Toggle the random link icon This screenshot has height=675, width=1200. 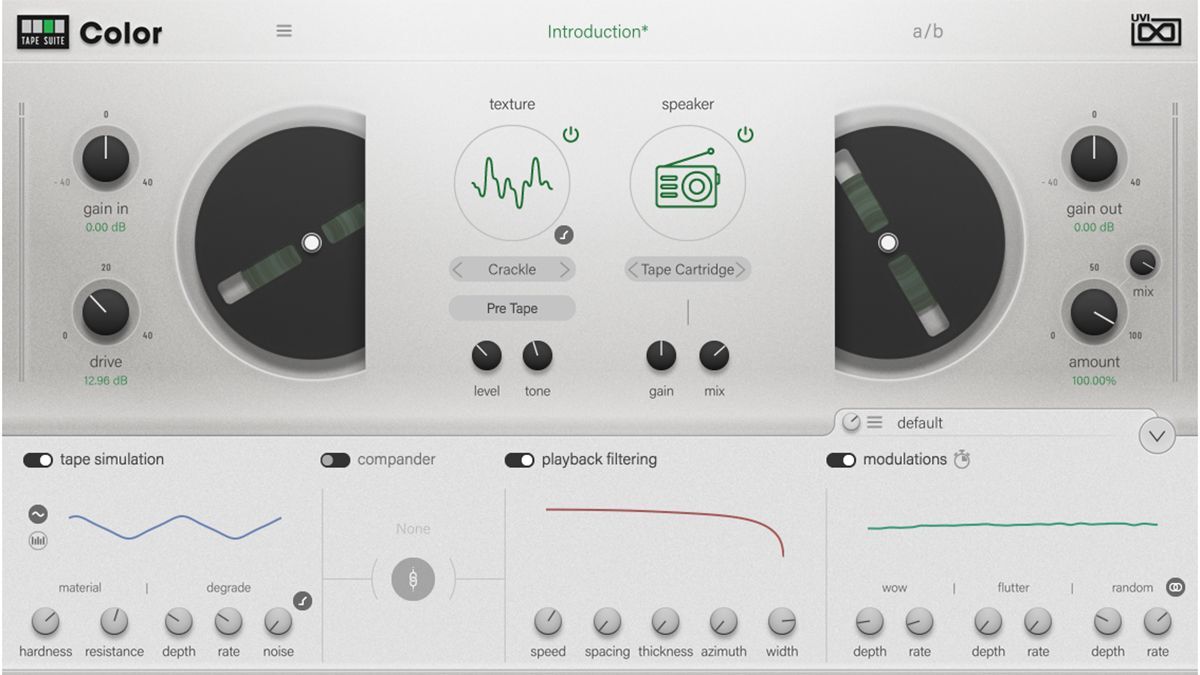pyautogui.click(x=1175, y=587)
